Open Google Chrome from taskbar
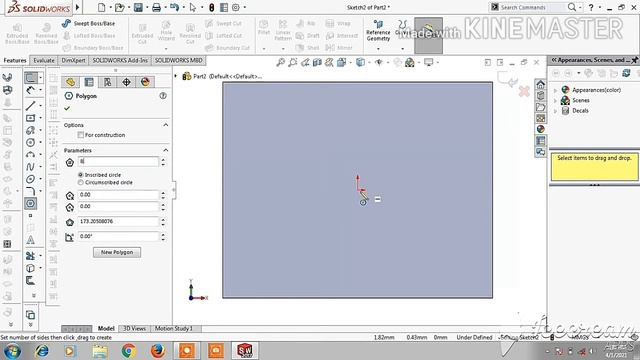Image resolution: width=640 pixels, height=360 pixels. click(x=129, y=351)
